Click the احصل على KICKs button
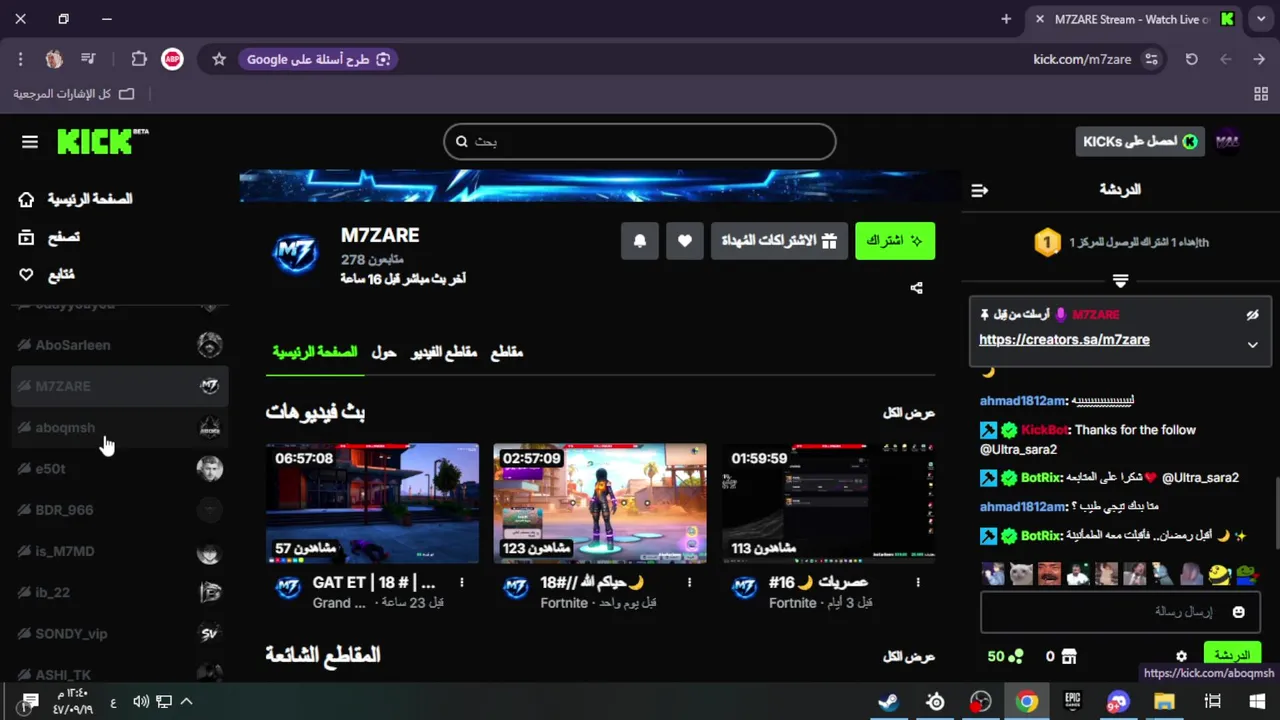1280x720 pixels. pyautogui.click(x=1138, y=141)
